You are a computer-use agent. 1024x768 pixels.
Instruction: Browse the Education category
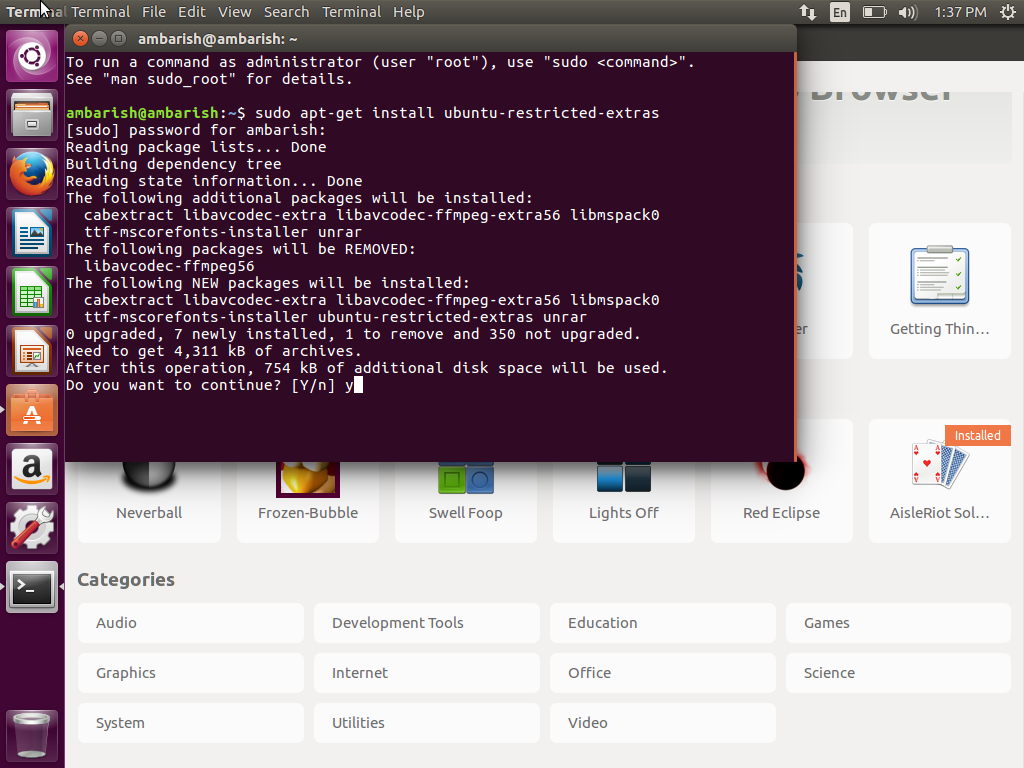click(x=663, y=623)
